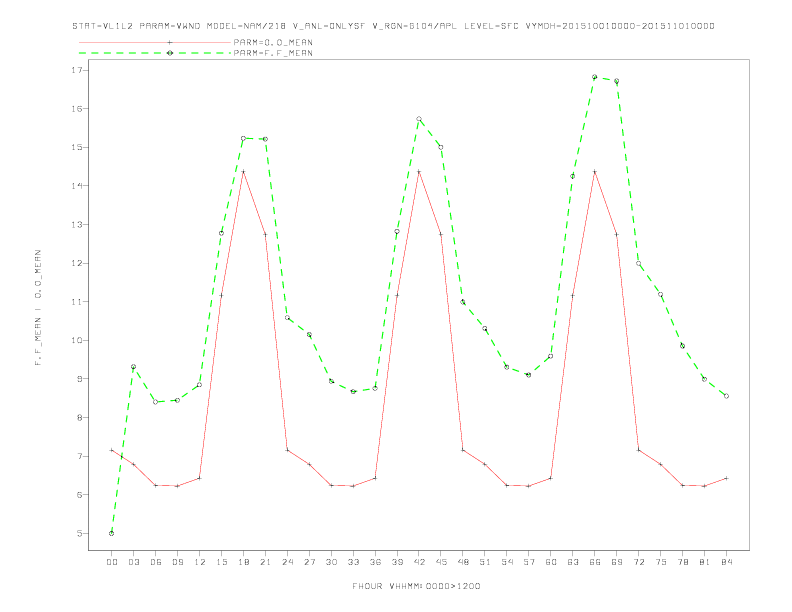Click the circle marker on green legend line
792x612 pixels.
click(170, 53)
